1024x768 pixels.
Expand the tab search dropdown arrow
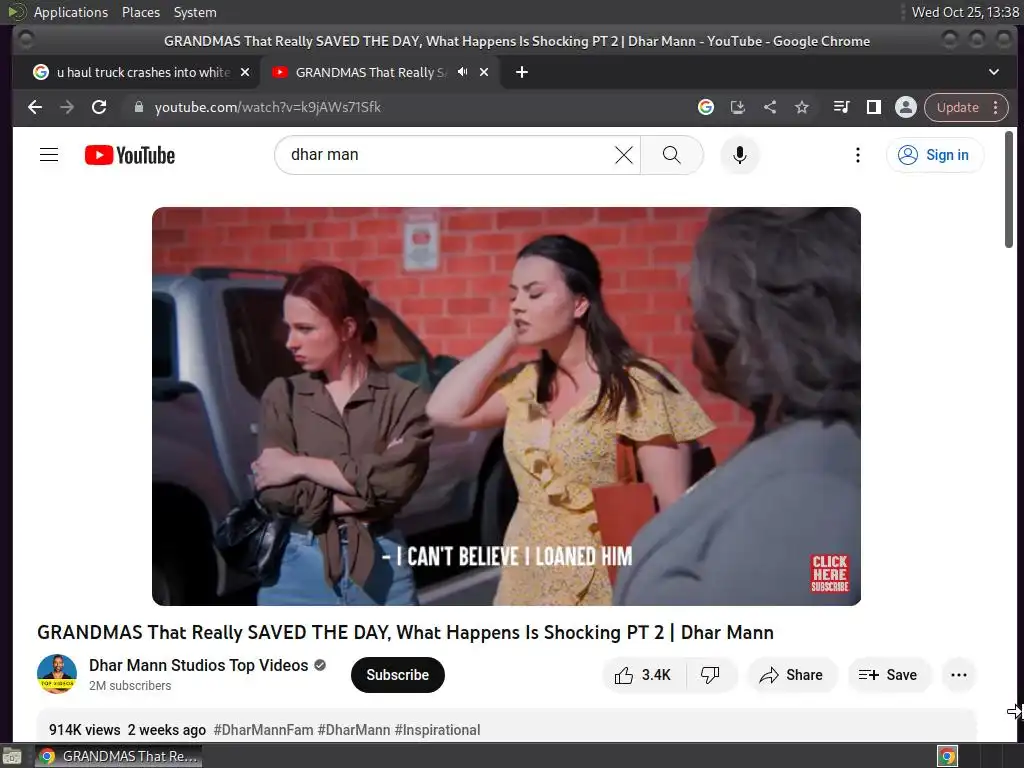pos(993,72)
